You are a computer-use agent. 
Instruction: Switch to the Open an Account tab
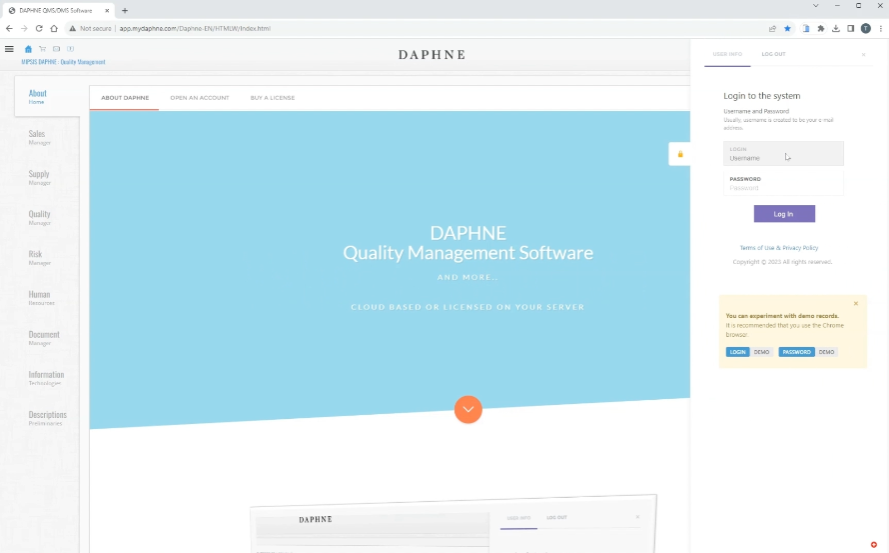point(200,98)
